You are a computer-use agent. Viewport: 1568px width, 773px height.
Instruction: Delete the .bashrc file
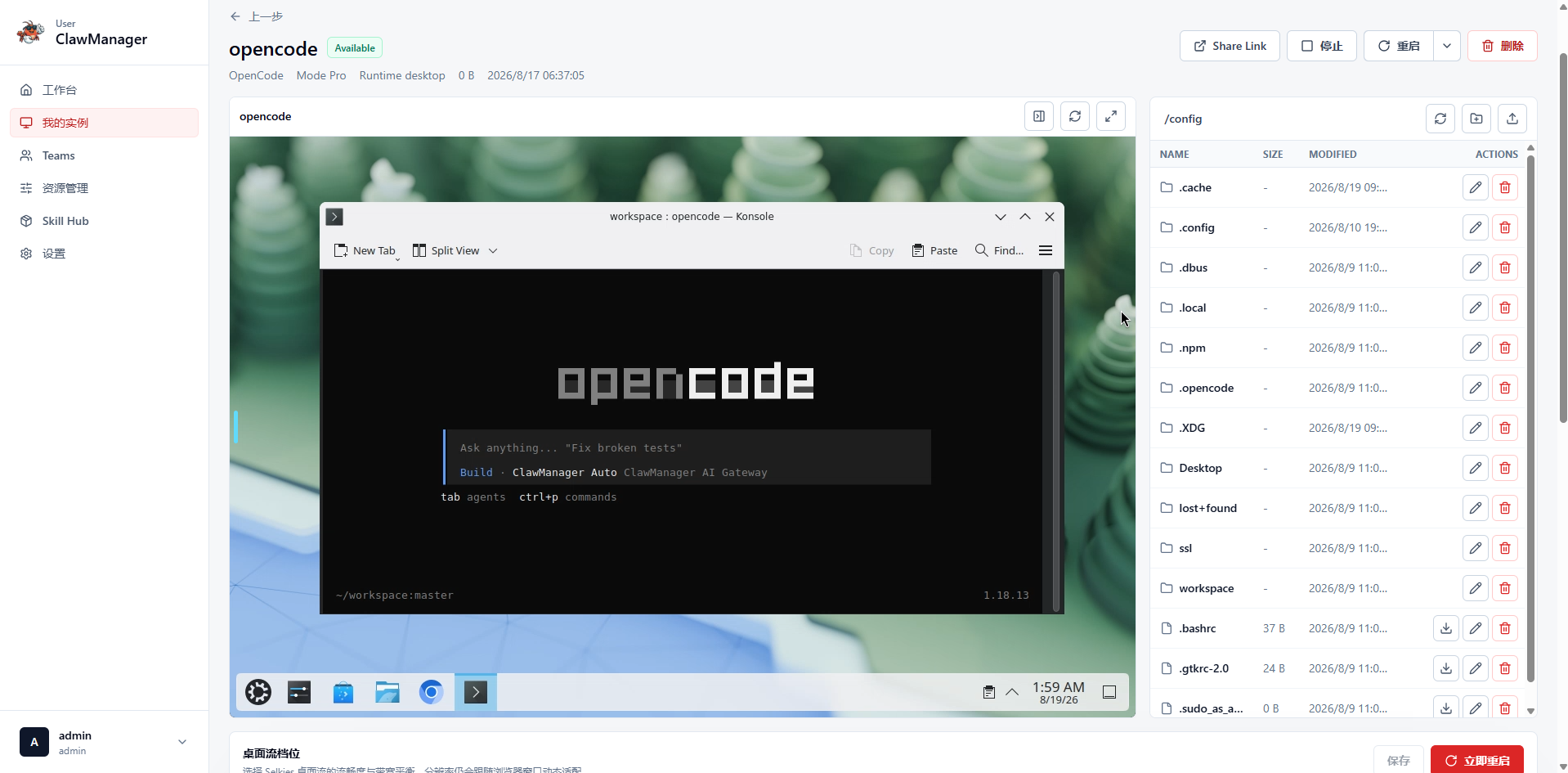(x=1505, y=628)
